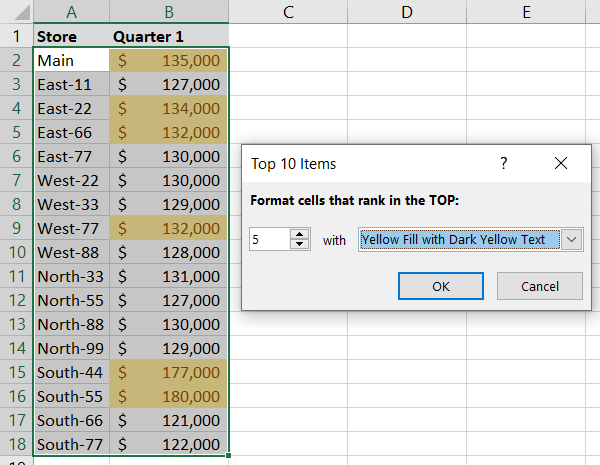
Task: Select column A header
Action: [x=71, y=12]
